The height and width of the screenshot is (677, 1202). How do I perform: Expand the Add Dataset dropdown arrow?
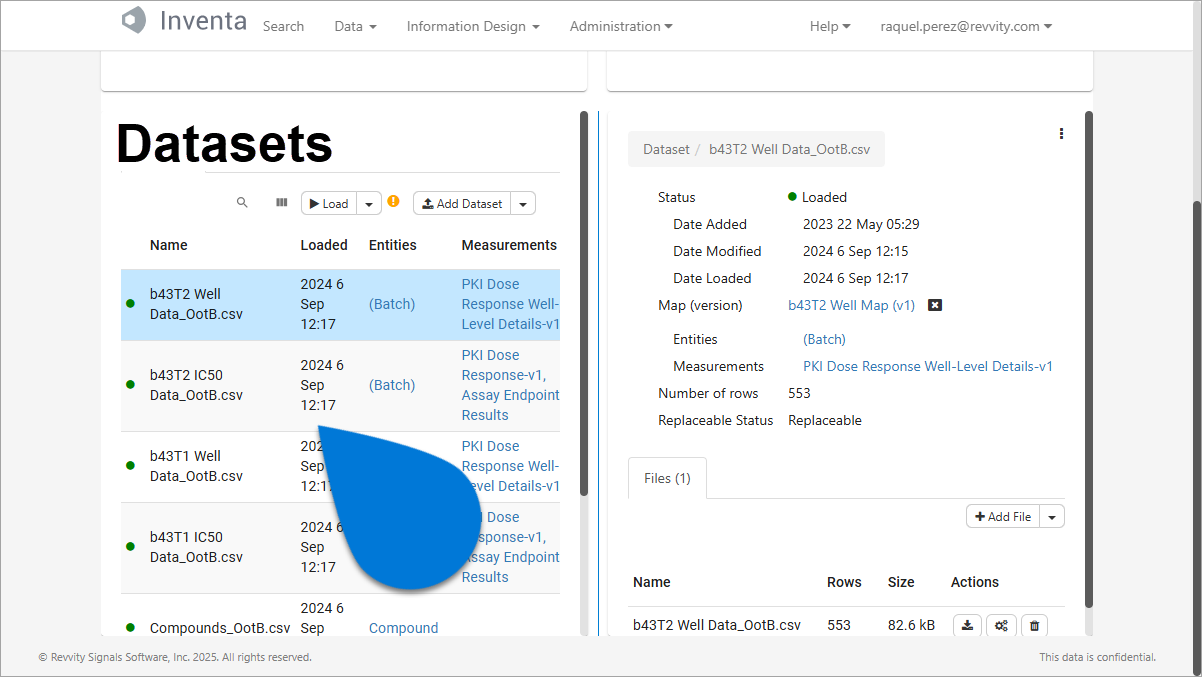point(522,202)
